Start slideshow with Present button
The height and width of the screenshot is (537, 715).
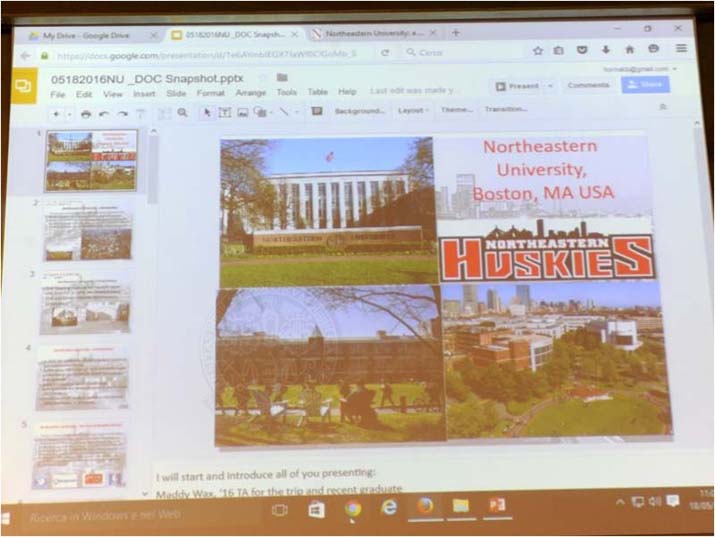517,86
